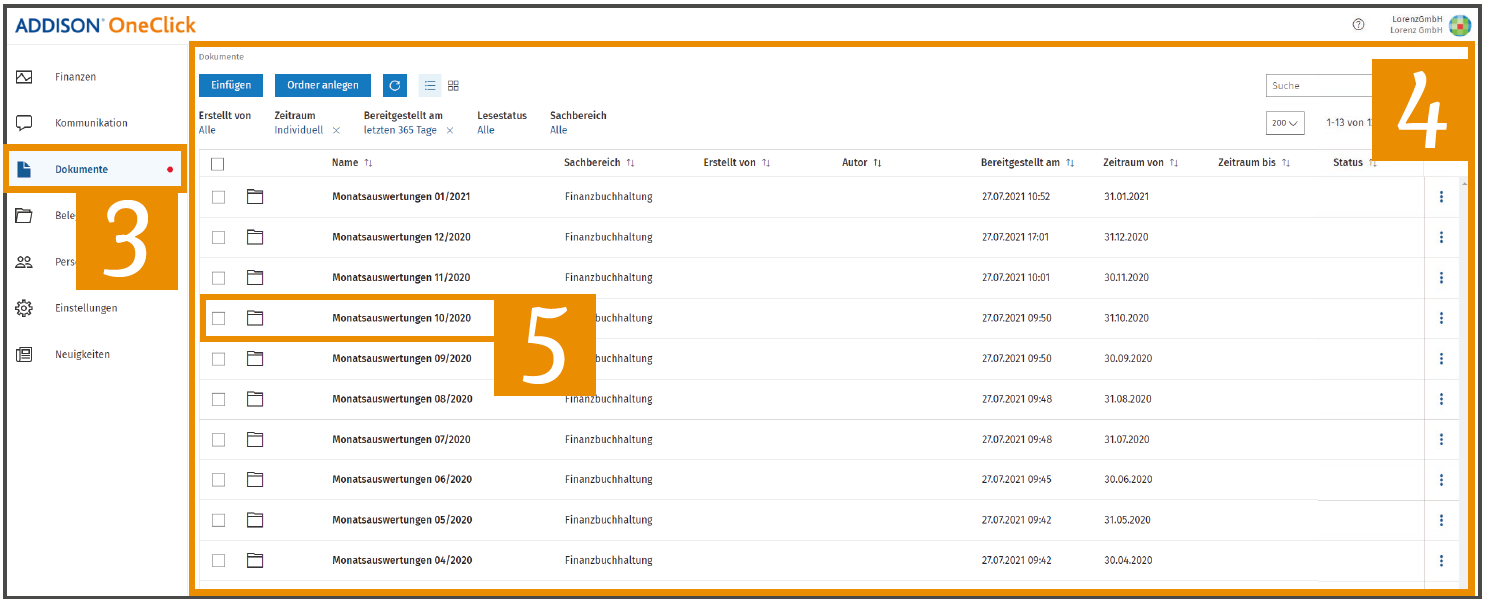Open the Lorenz GmbH account avatar
Viewport: 1487px width, 599px height.
(x=1460, y=25)
